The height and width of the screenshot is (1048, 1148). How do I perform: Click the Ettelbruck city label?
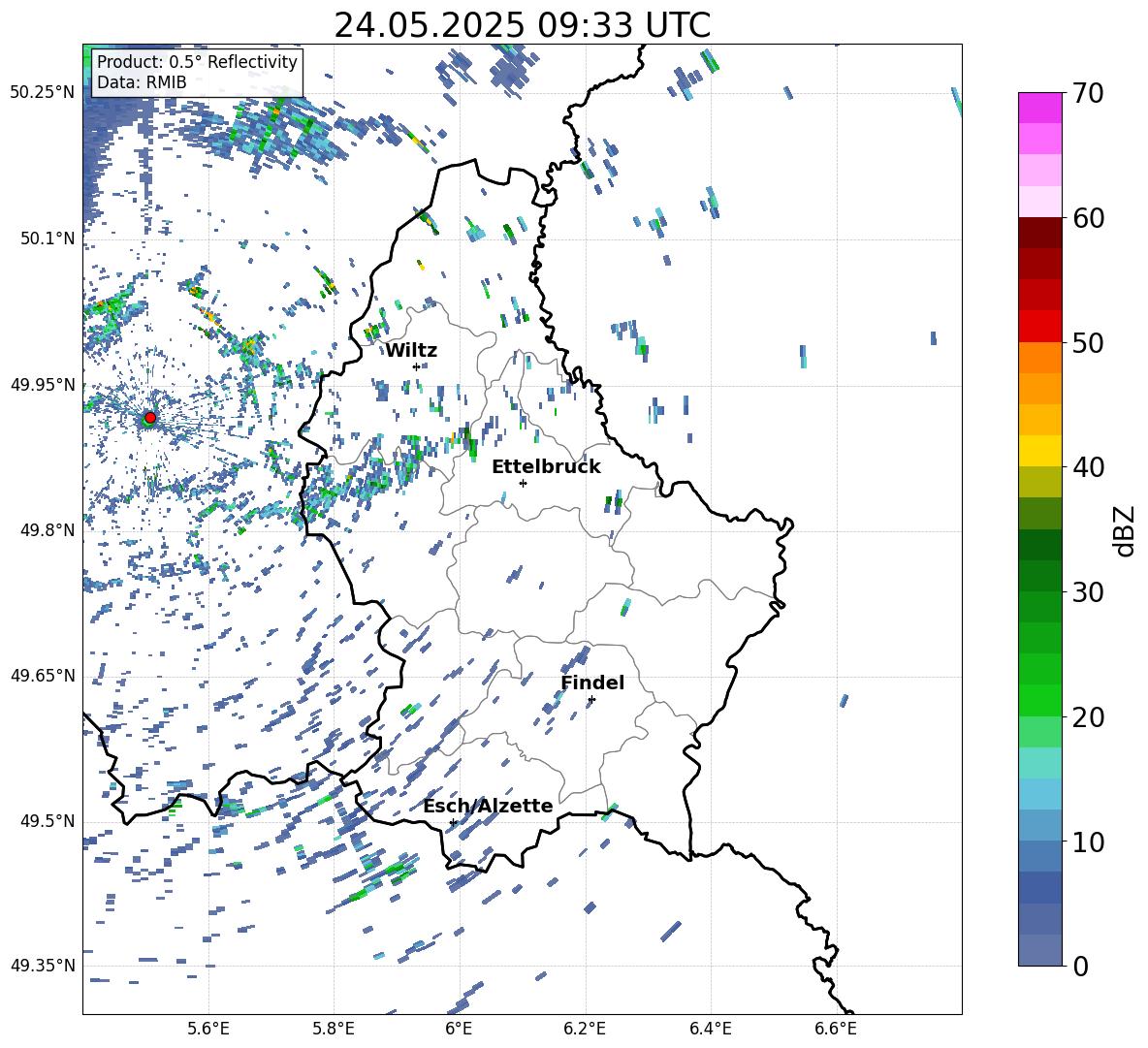click(x=546, y=467)
